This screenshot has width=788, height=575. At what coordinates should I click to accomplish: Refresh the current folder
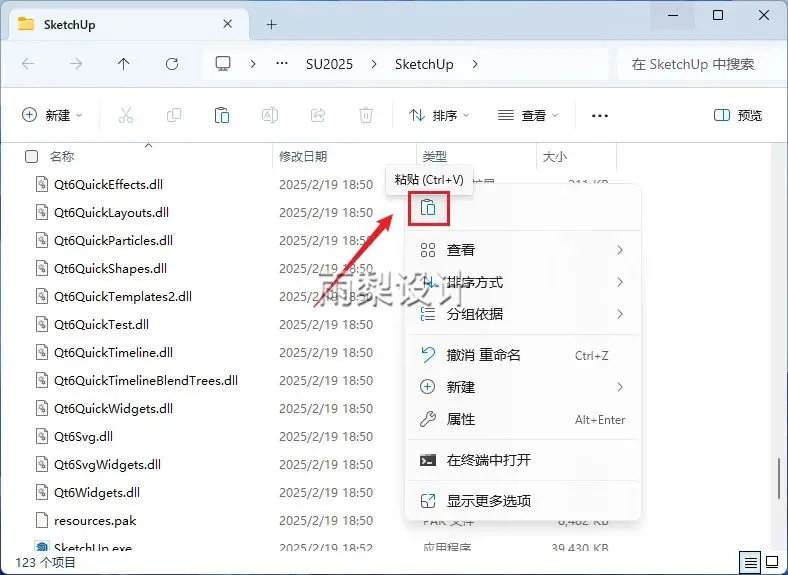coord(172,64)
